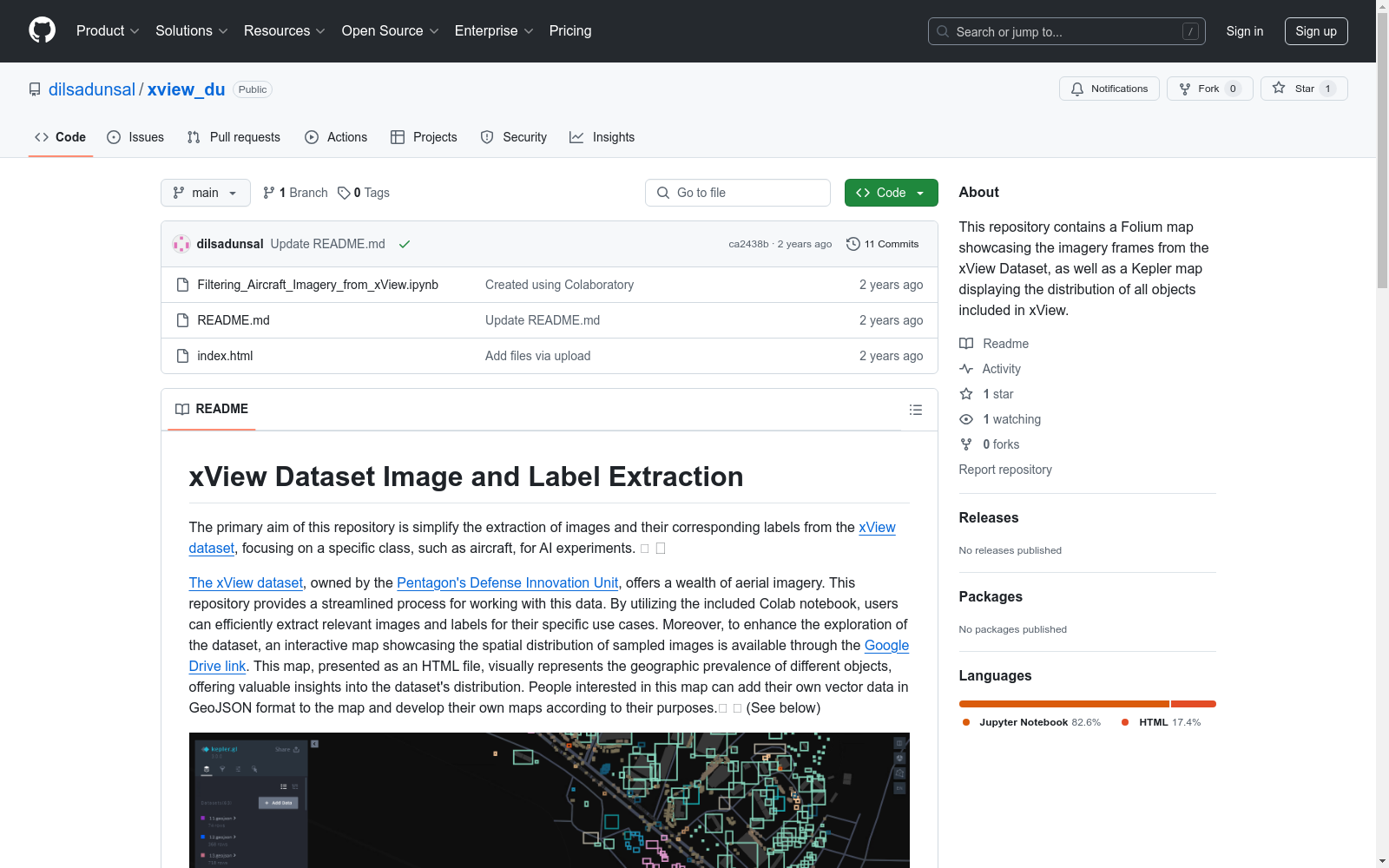Open the 0 Tags link
1389x868 pixels.
(364, 193)
